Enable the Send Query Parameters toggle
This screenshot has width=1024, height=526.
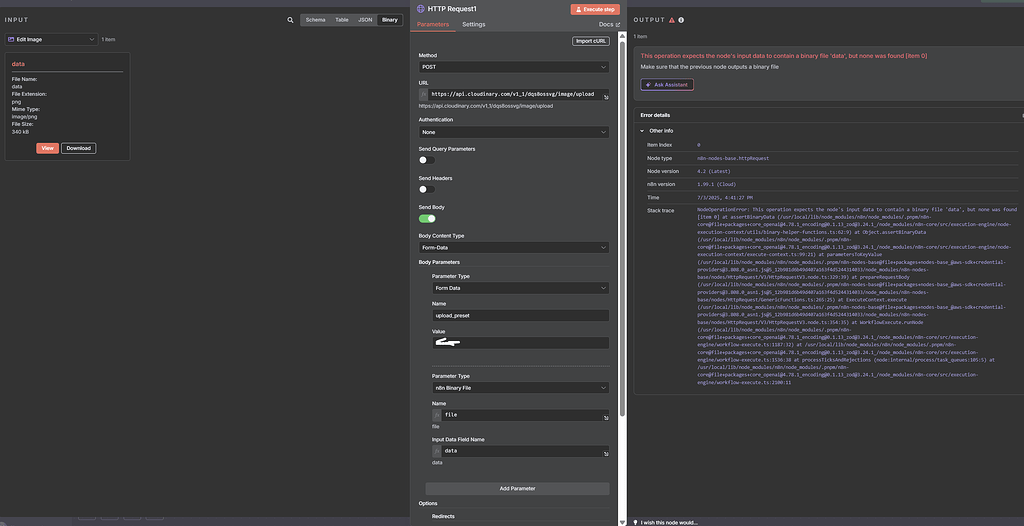click(x=427, y=159)
